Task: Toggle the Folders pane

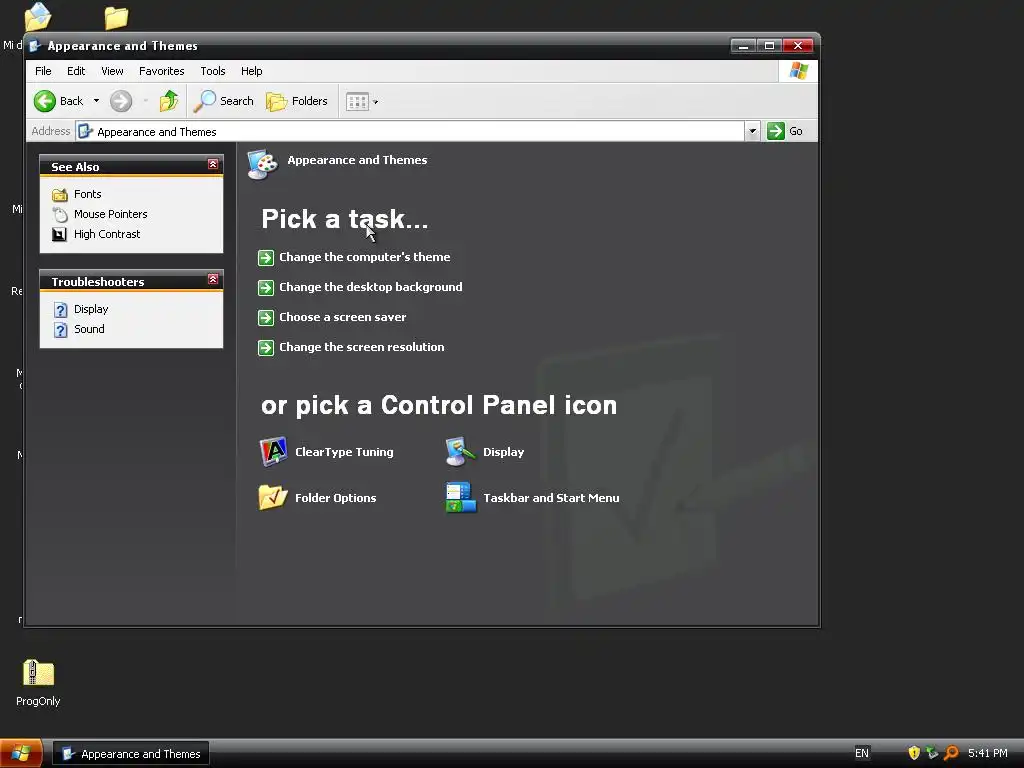Action: pyautogui.click(x=296, y=101)
